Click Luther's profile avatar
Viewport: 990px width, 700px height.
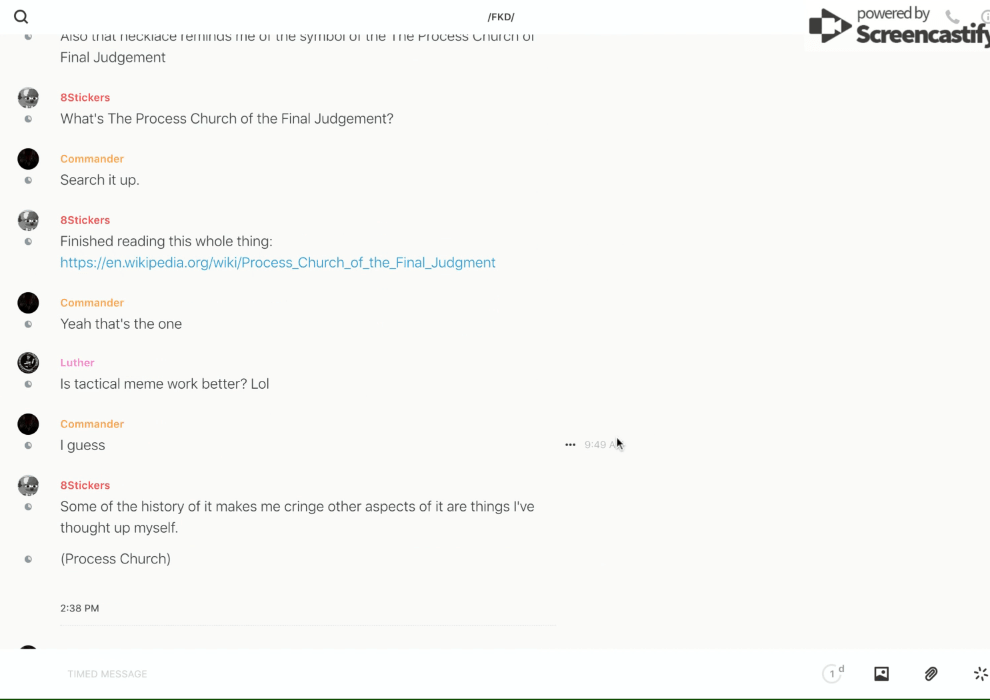[28, 363]
